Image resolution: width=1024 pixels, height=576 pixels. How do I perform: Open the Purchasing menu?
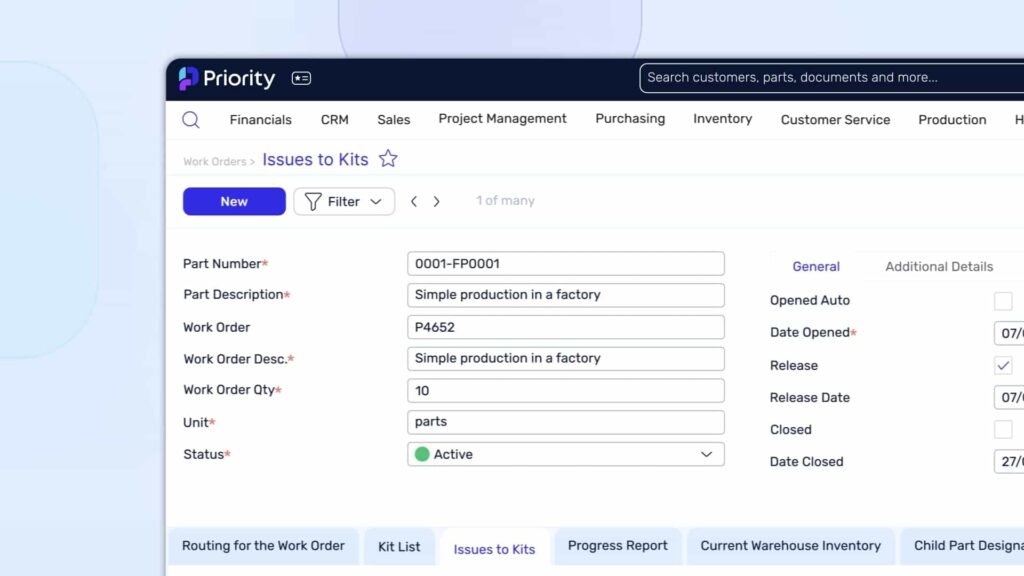630,119
